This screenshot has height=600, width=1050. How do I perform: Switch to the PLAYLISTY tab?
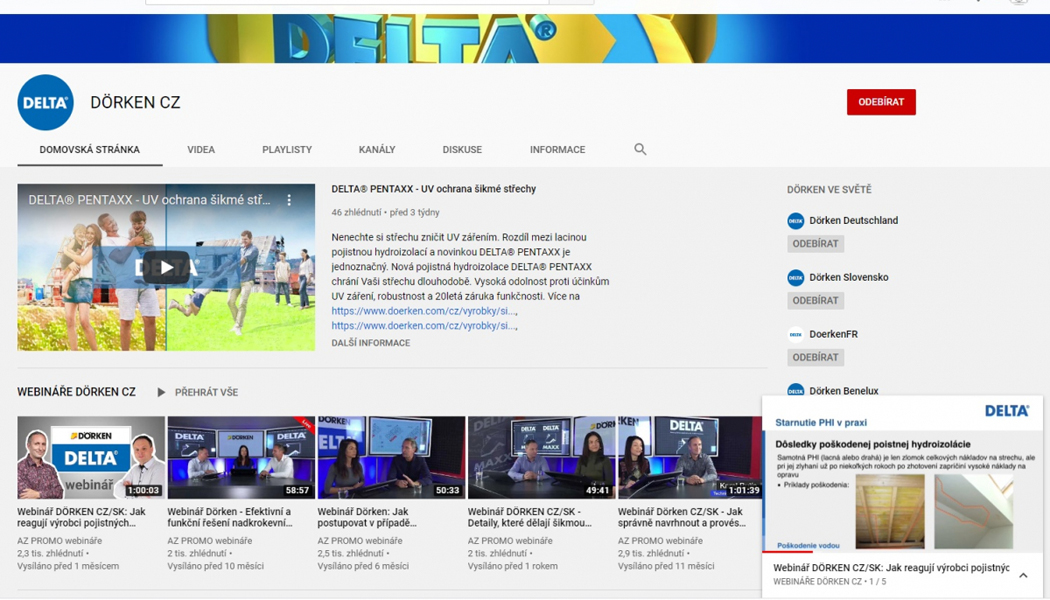(x=287, y=149)
